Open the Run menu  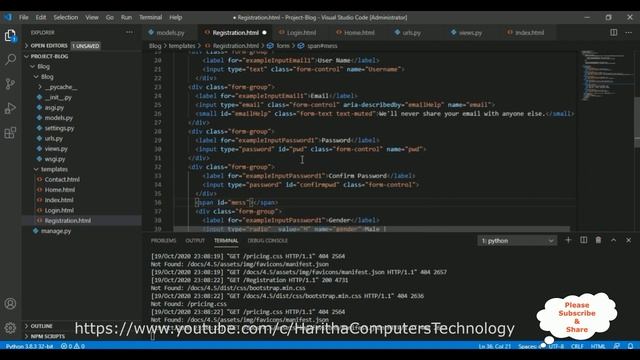point(126,17)
